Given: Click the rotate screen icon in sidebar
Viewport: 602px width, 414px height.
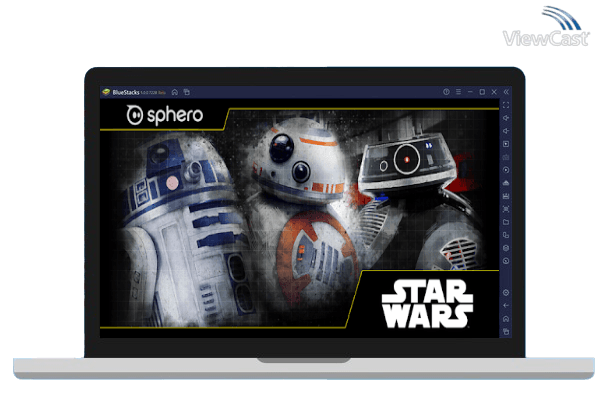Looking at the screenshot, I should [506, 235].
